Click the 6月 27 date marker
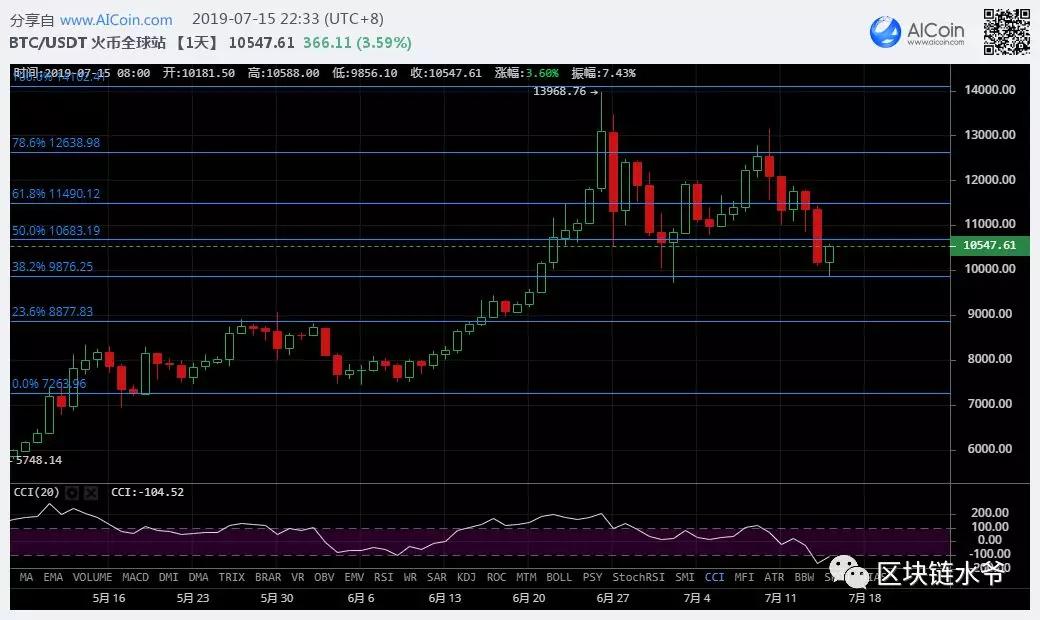The height and width of the screenshot is (620, 1040). click(613, 598)
